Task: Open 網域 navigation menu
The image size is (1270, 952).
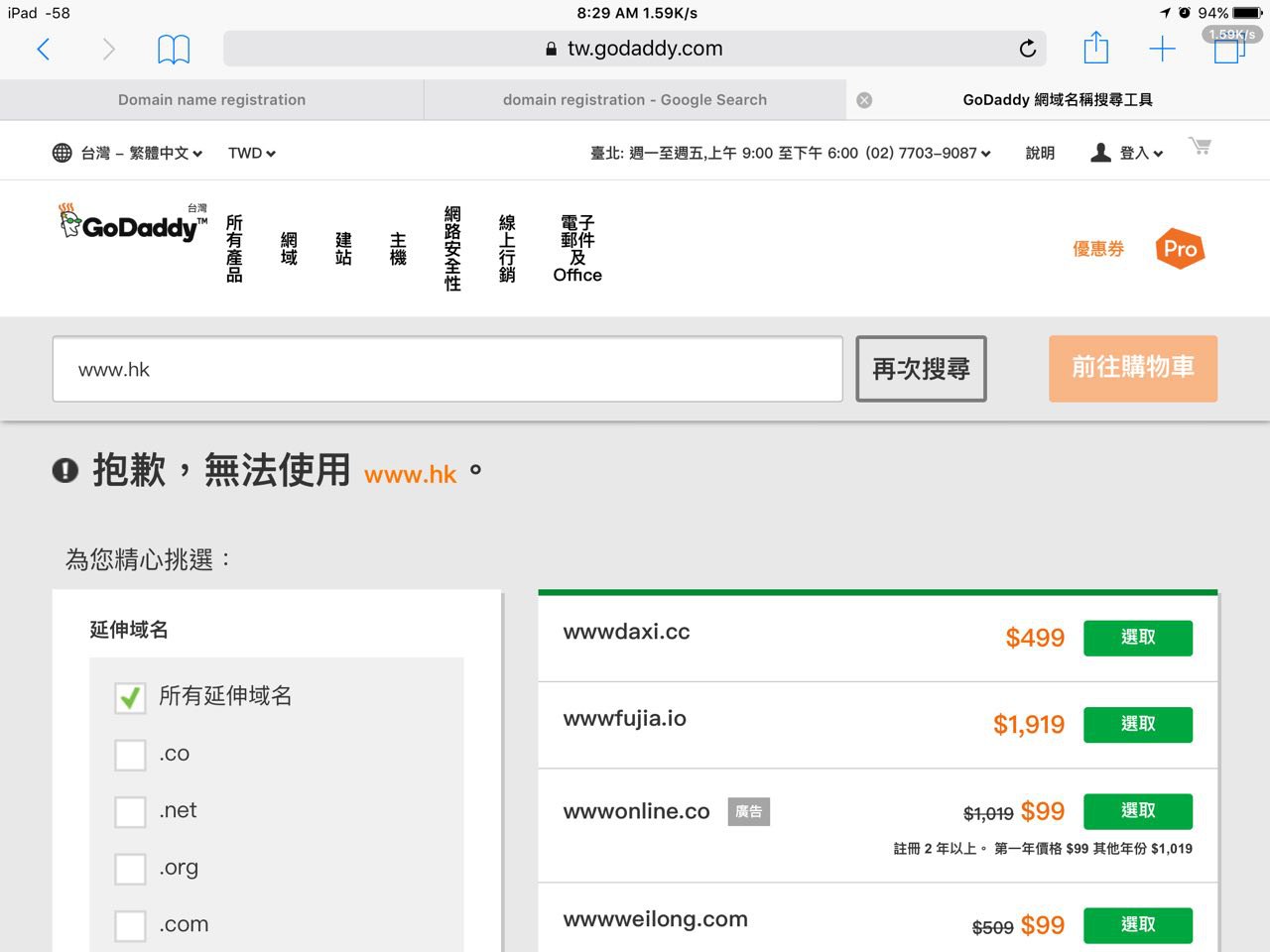Action: (x=289, y=249)
